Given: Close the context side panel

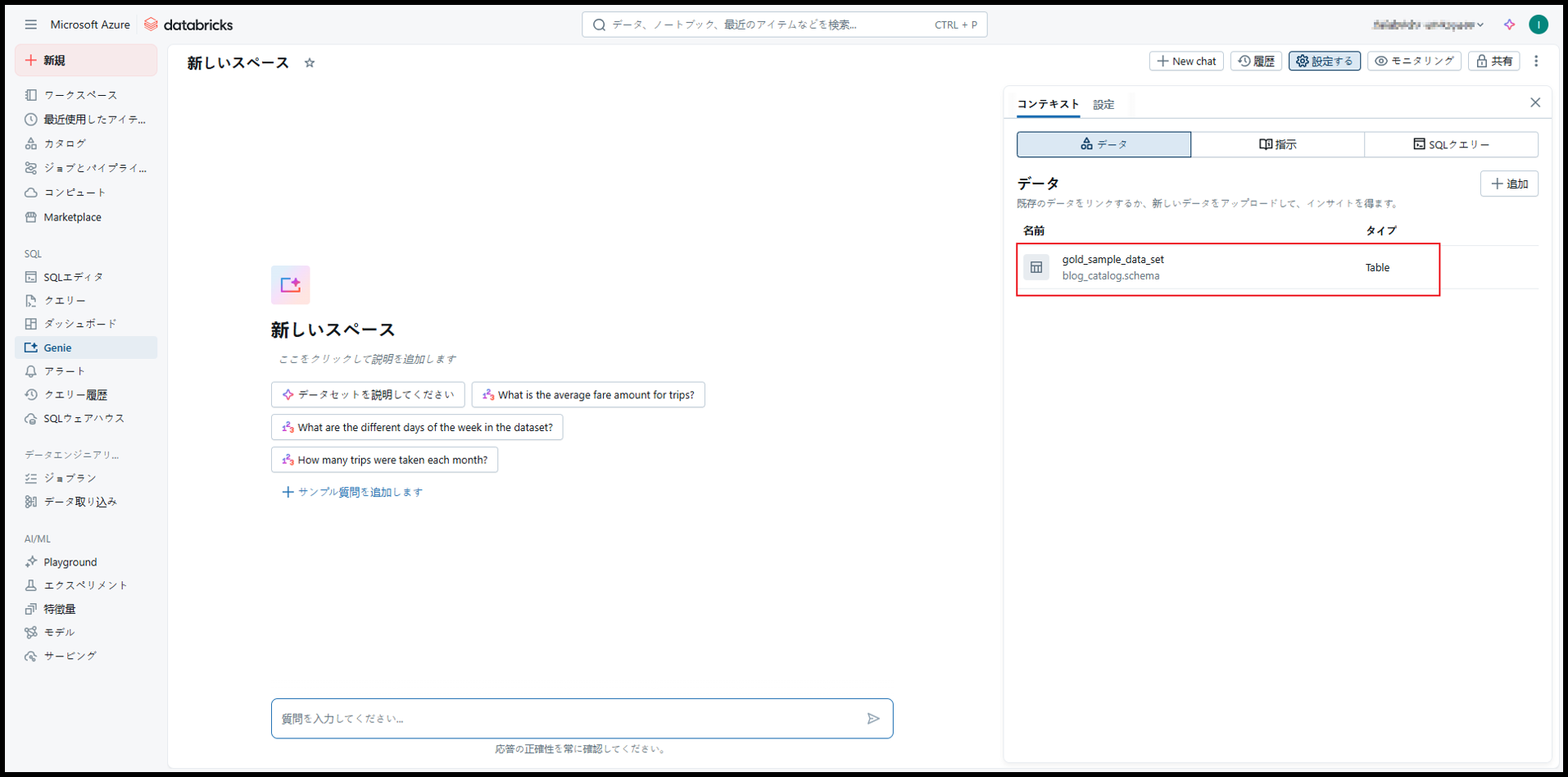Looking at the screenshot, I should (1534, 102).
